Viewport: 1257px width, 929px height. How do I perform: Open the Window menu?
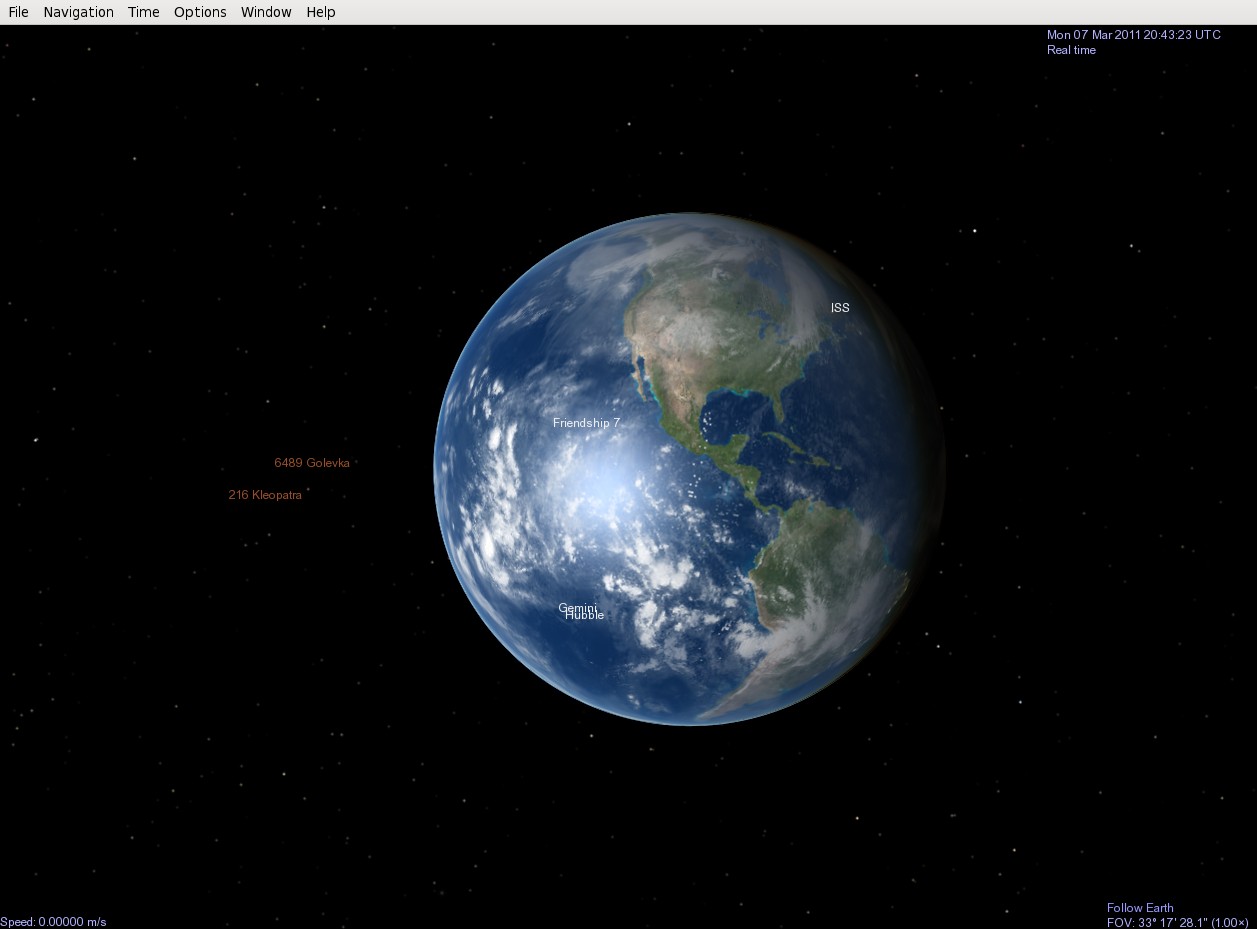(x=266, y=12)
